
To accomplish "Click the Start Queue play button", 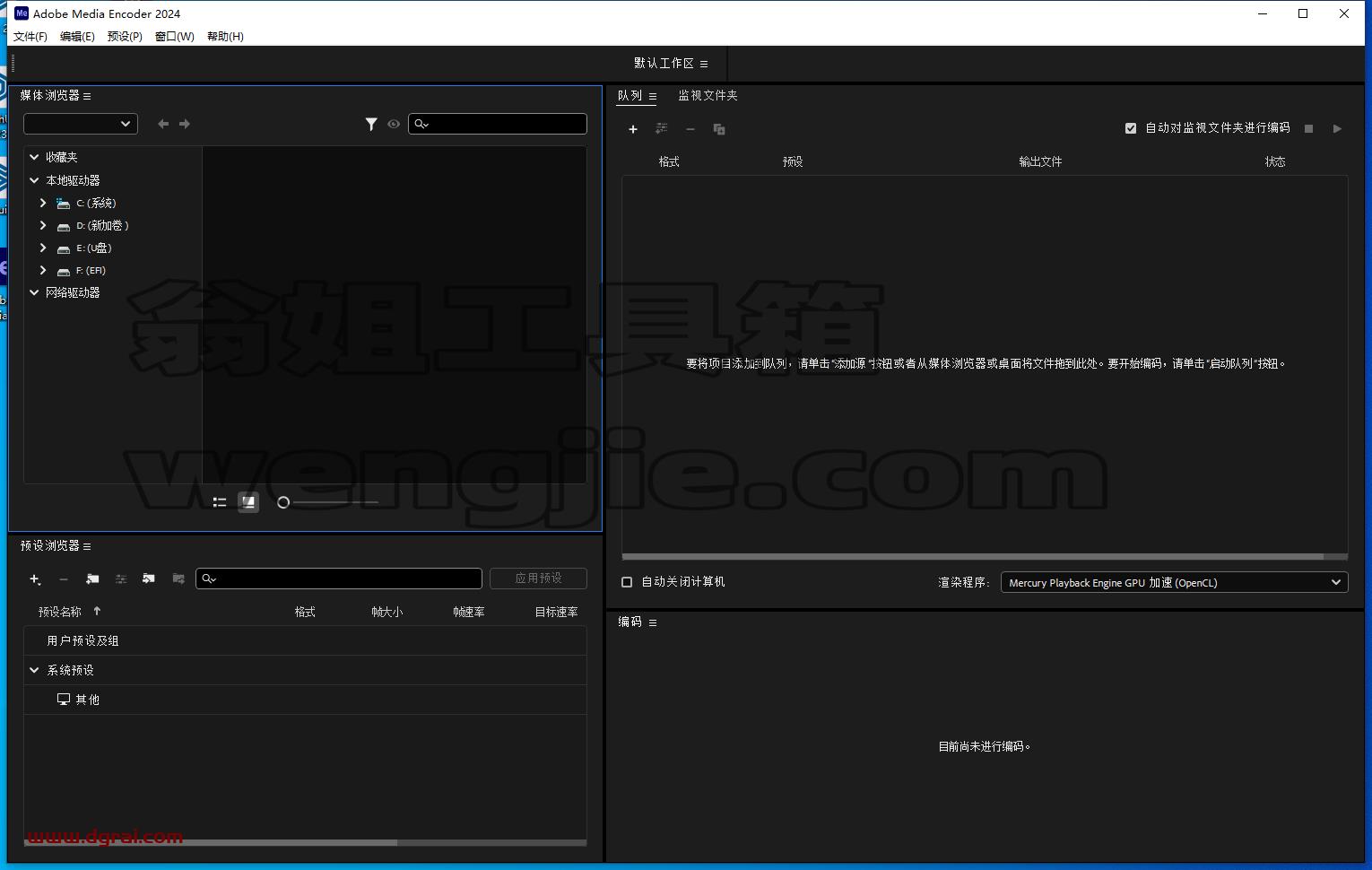I will point(1337,128).
